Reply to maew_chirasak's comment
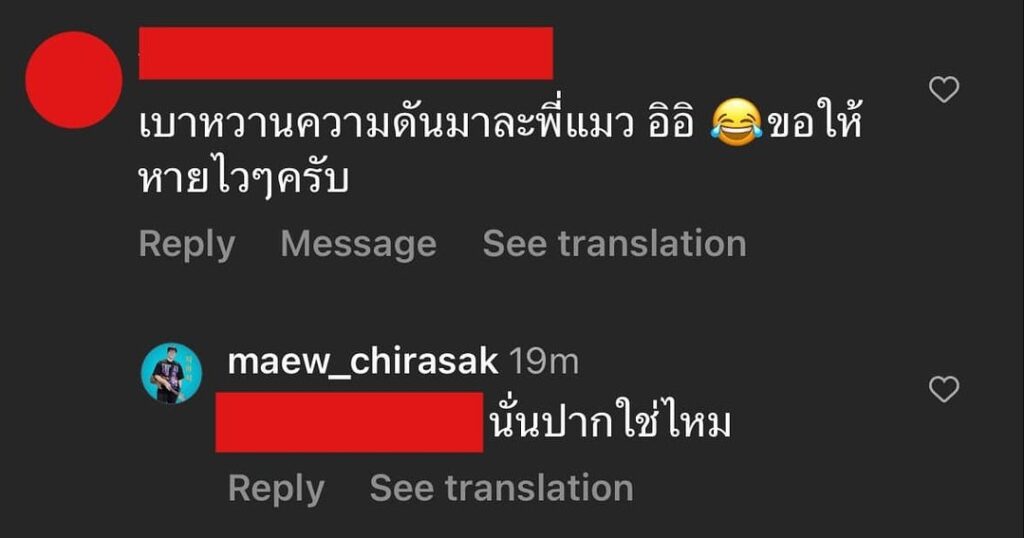Screen dimensions: 1024x538 point(276,488)
